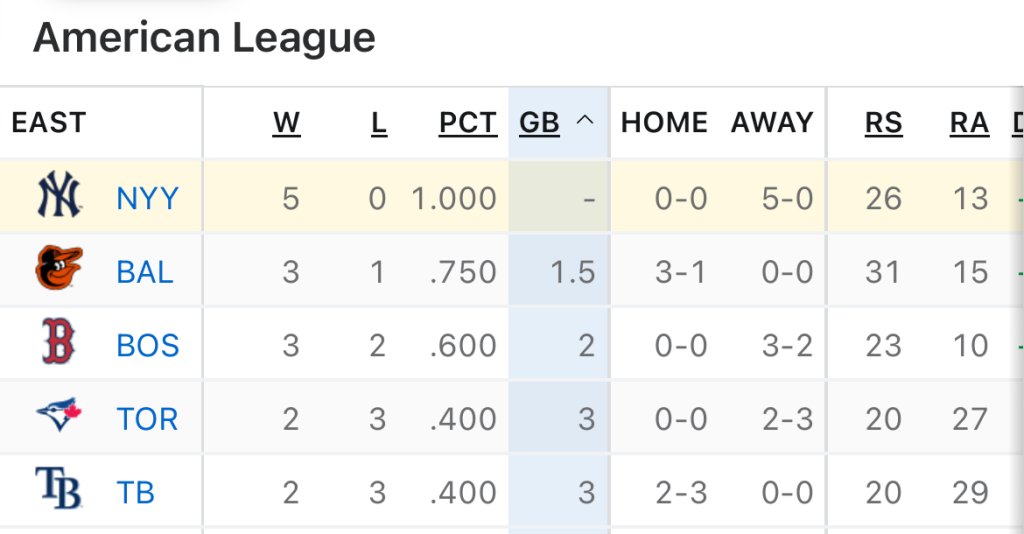Image resolution: width=1024 pixels, height=534 pixels.
Task: Click the Toronto Blue Jays logo icon
Action: pyautogui.click(x=59, y=416)
